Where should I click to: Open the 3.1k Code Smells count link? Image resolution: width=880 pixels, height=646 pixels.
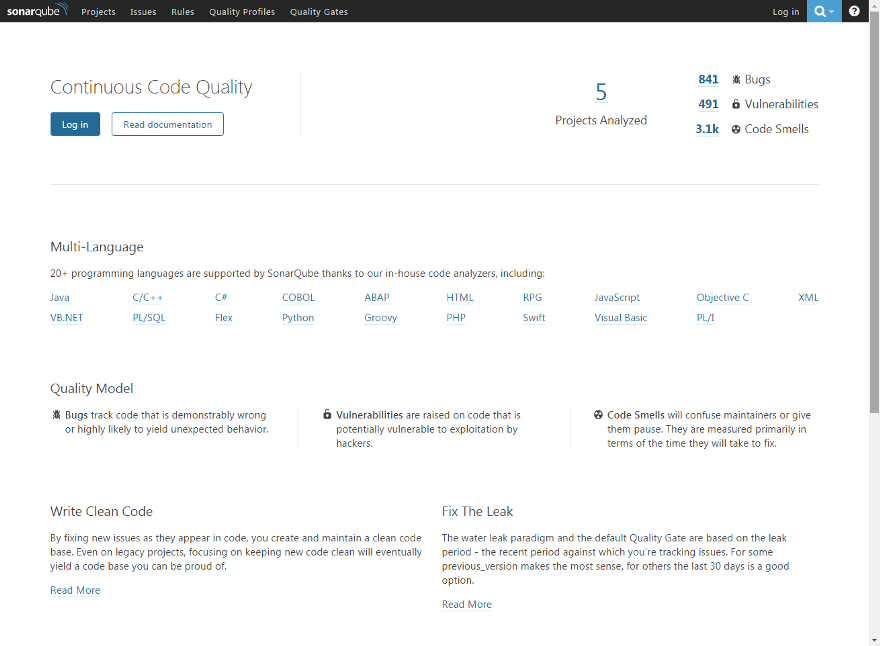tap(707, 129)
